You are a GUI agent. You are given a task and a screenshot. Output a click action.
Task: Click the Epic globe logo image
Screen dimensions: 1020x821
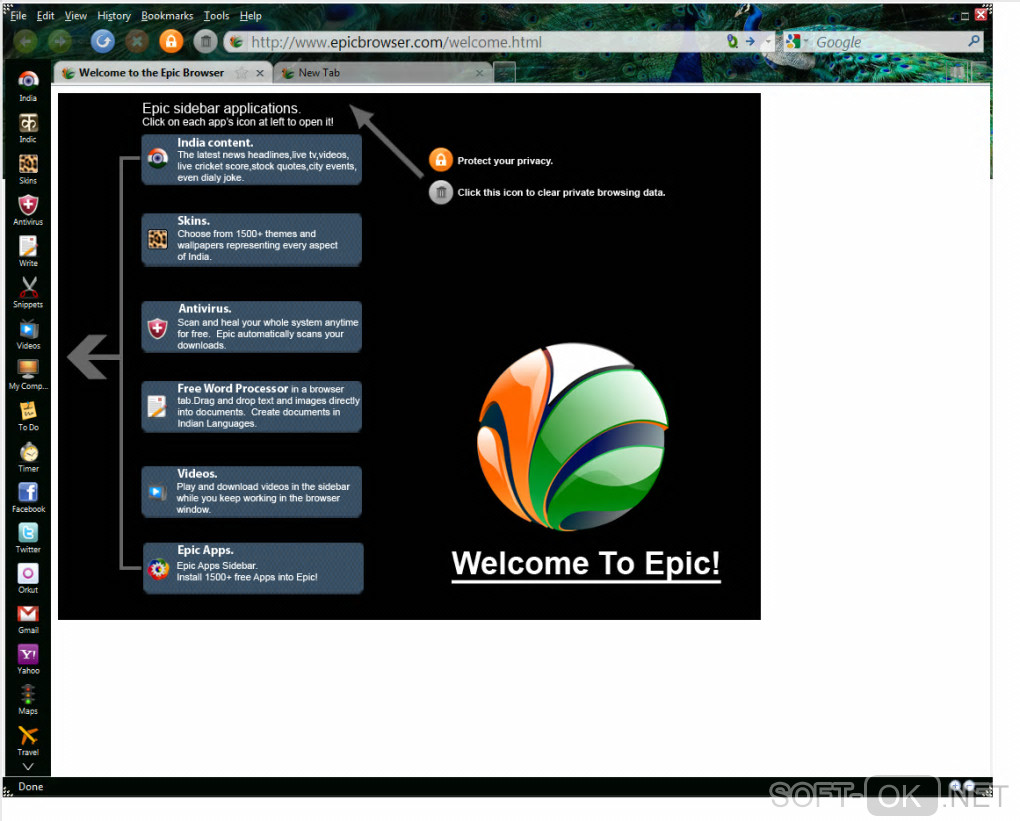coord(573,437)
